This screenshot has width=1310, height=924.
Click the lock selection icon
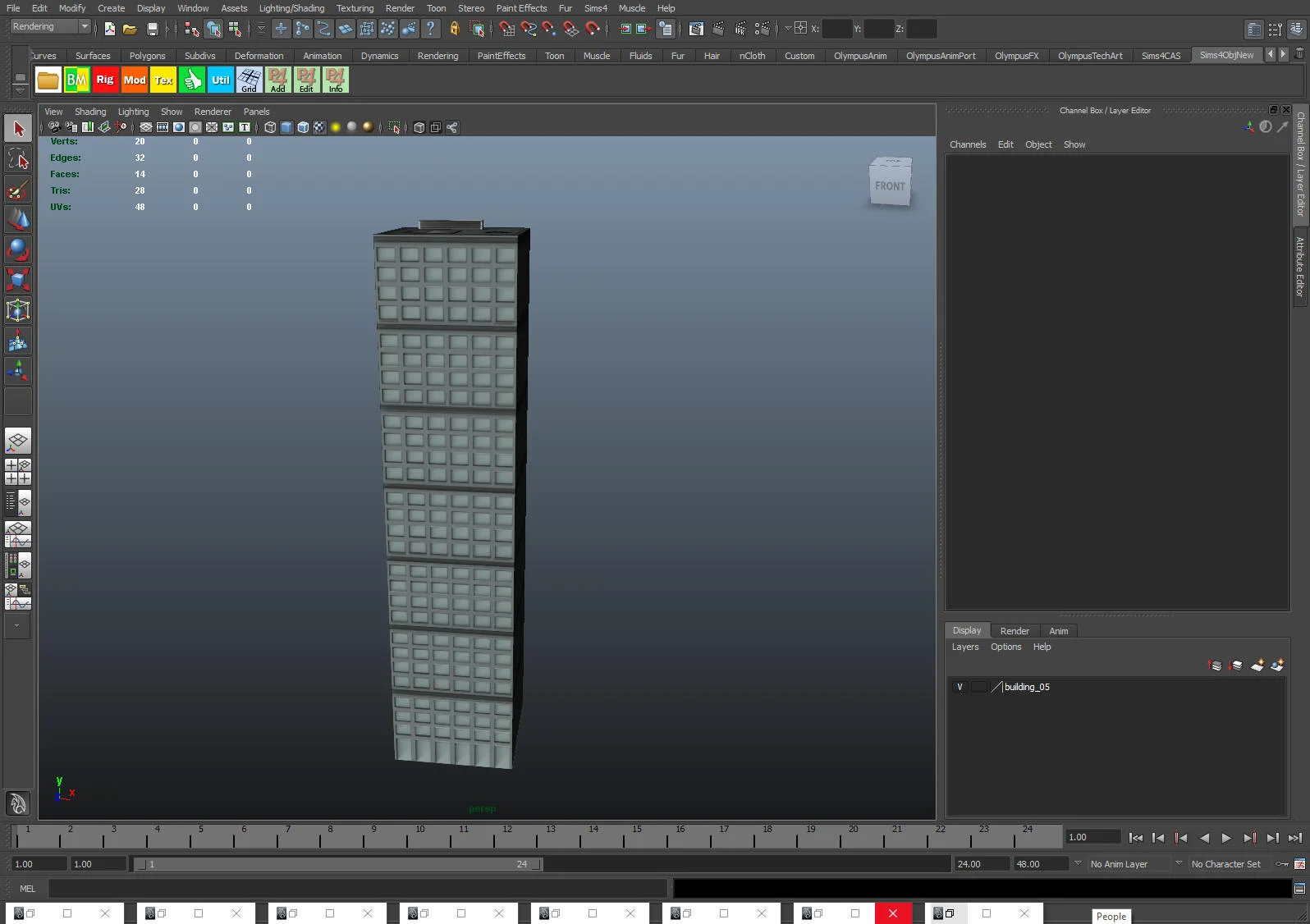coord(455,29)
